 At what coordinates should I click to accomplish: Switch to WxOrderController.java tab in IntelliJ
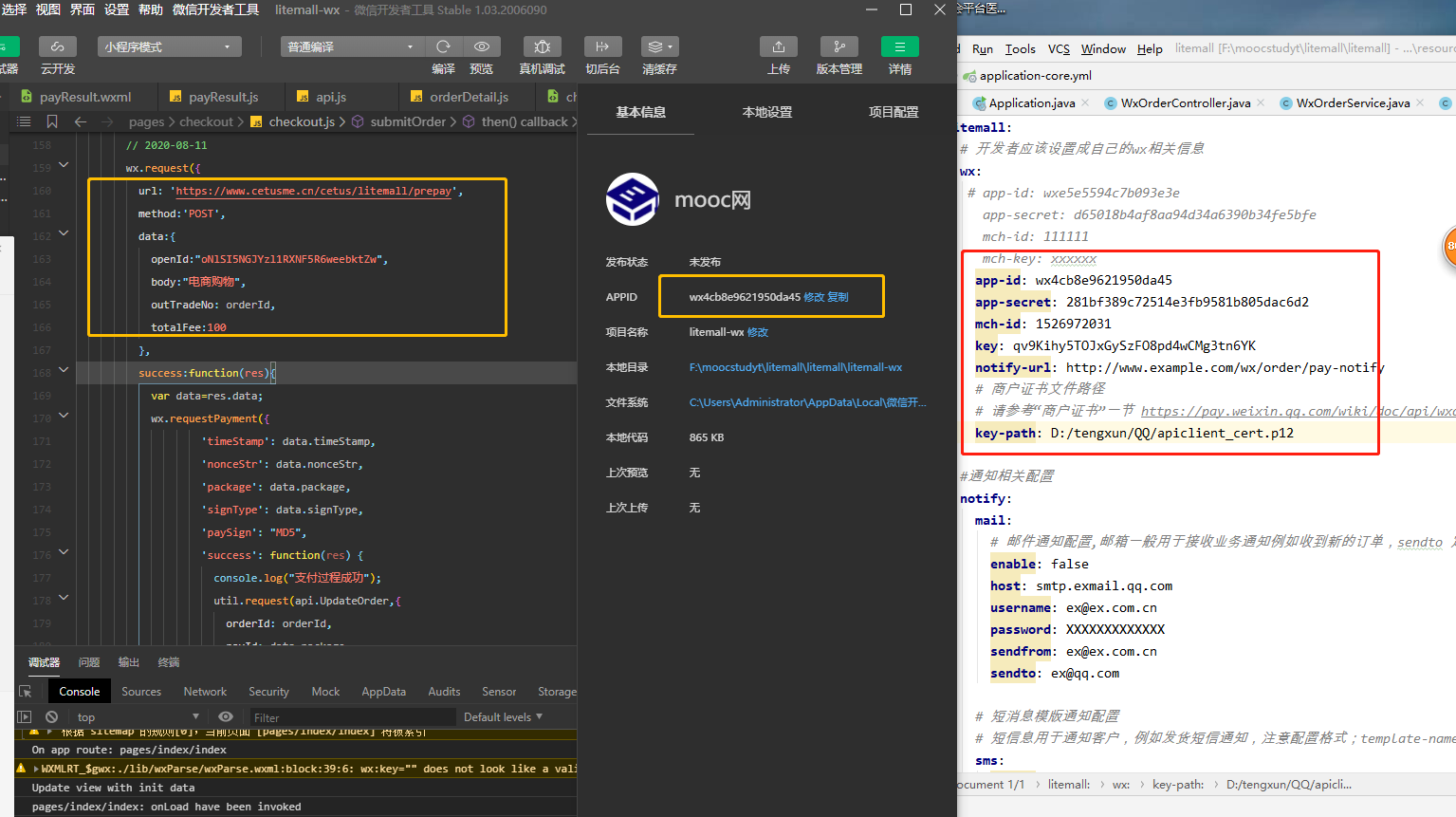pyautogui.click(x=1186, y=102)
